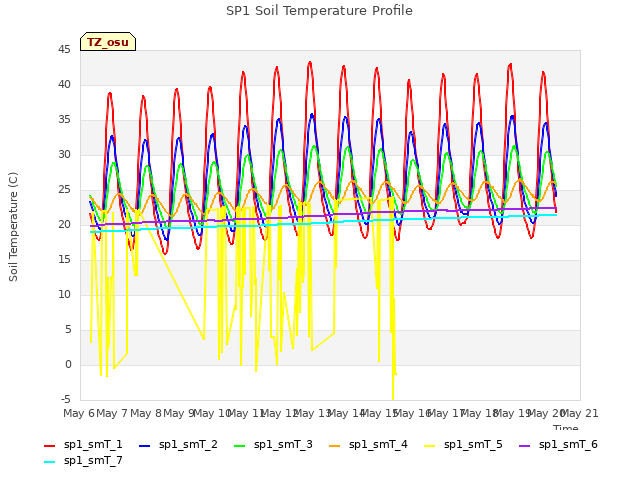
Task: Click the TZ_osu annotation label
Action: pyautogui.click(x=108, y=42)
